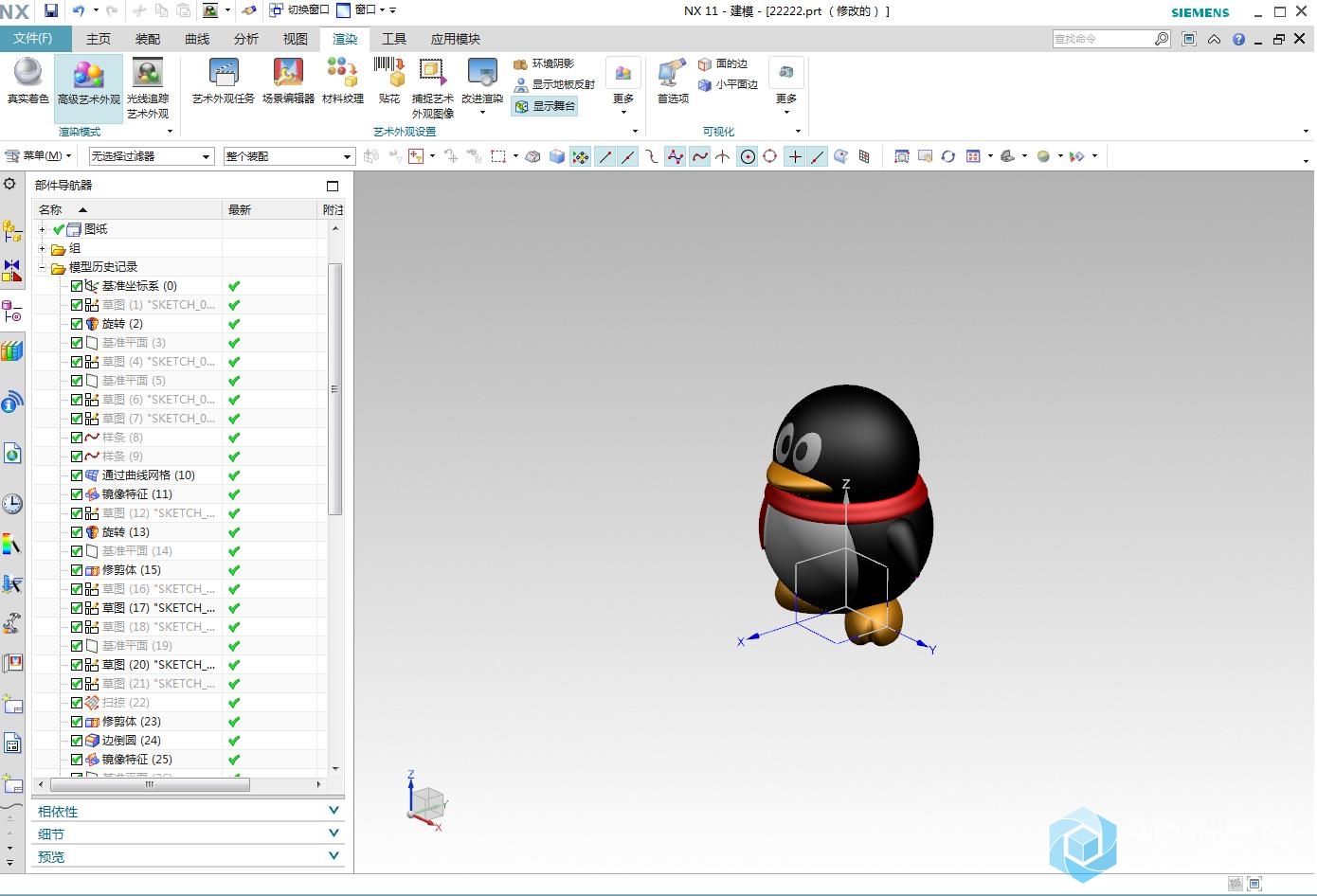Image resolution: width=1317 pixels, height=896 pixels.
Task: Open the 艺术外观任务 tool
Action: (x=224, y=81)
